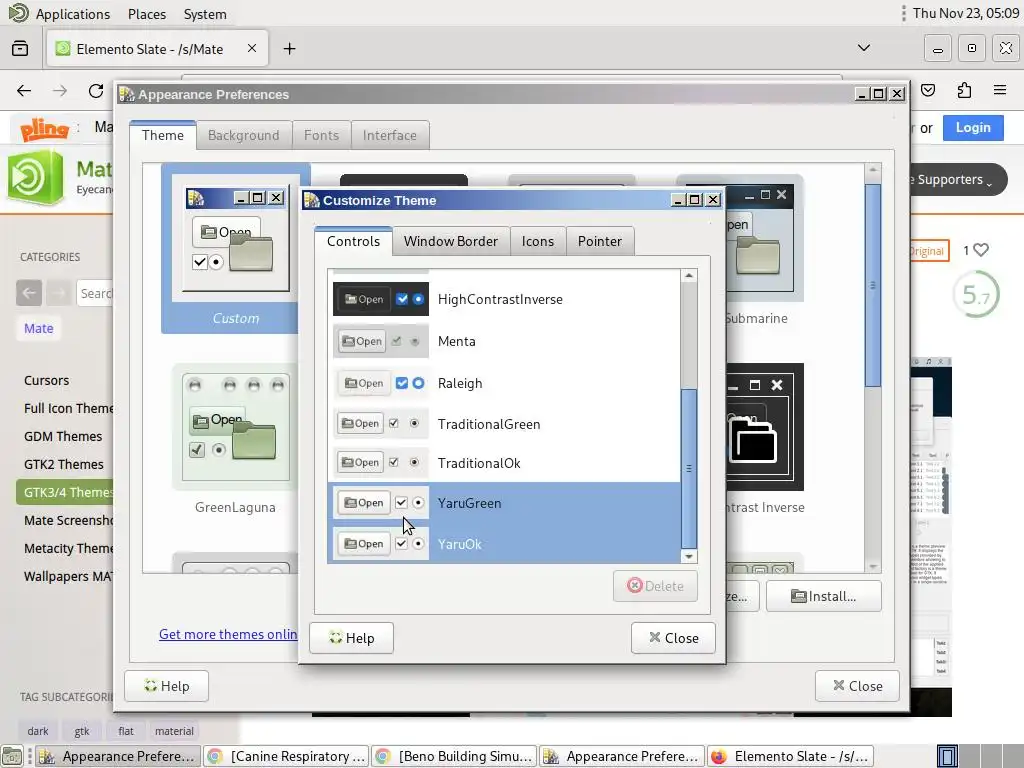1024x768 pixels.
Task: Open the Background tab in Appearance Preferences
Action: pyautogui.click(x=244, y=135)
